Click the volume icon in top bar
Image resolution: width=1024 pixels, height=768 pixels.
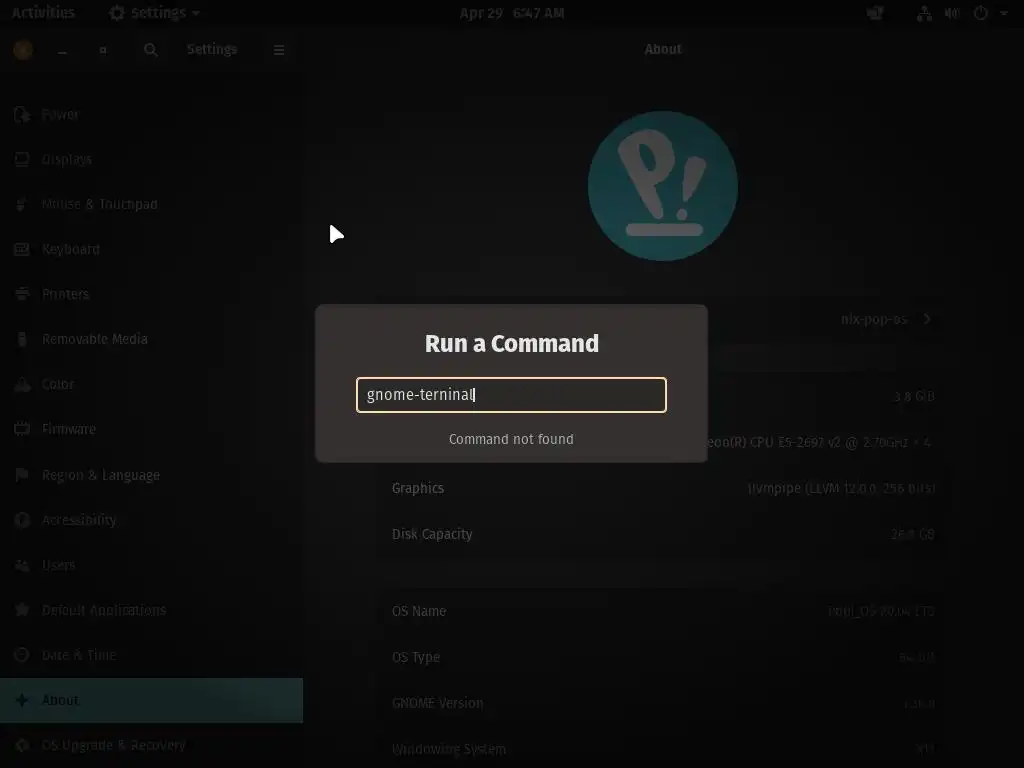click(x=952, y=13)
